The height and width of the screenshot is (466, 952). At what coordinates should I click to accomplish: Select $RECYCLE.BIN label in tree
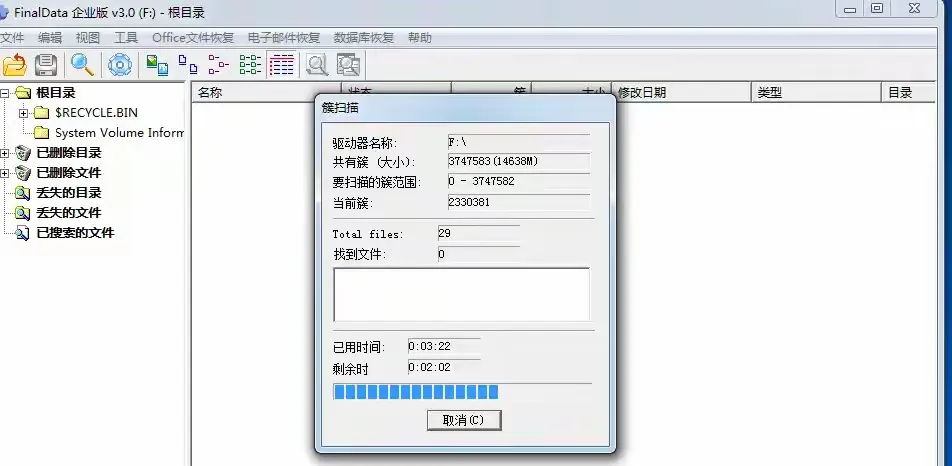click(x=96, y=113)
